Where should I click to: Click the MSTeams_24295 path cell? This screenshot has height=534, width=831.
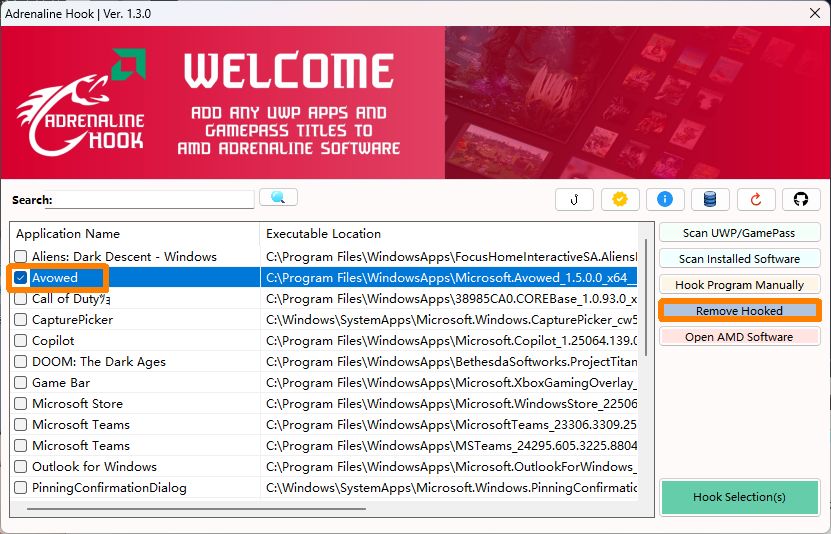coord(449,446)
